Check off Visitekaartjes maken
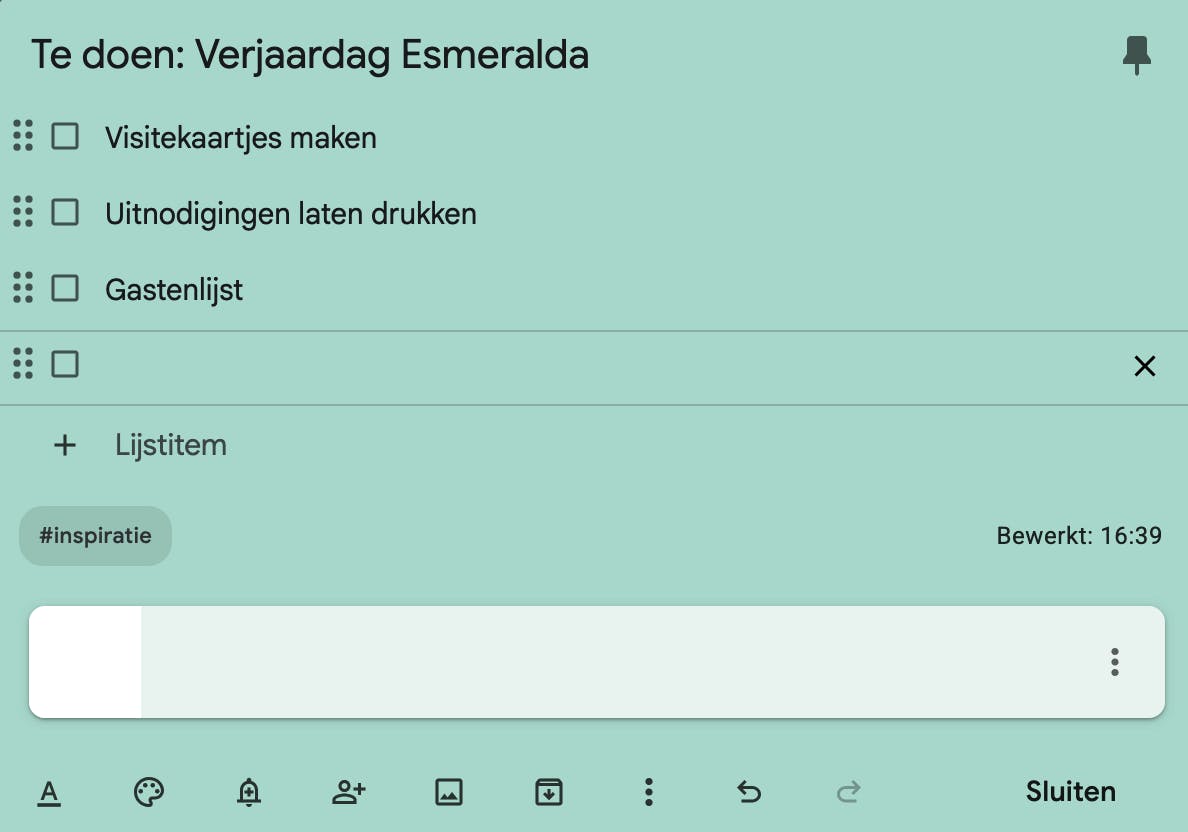This screenshot has height=832, width=1188. [x=65, y=136]
